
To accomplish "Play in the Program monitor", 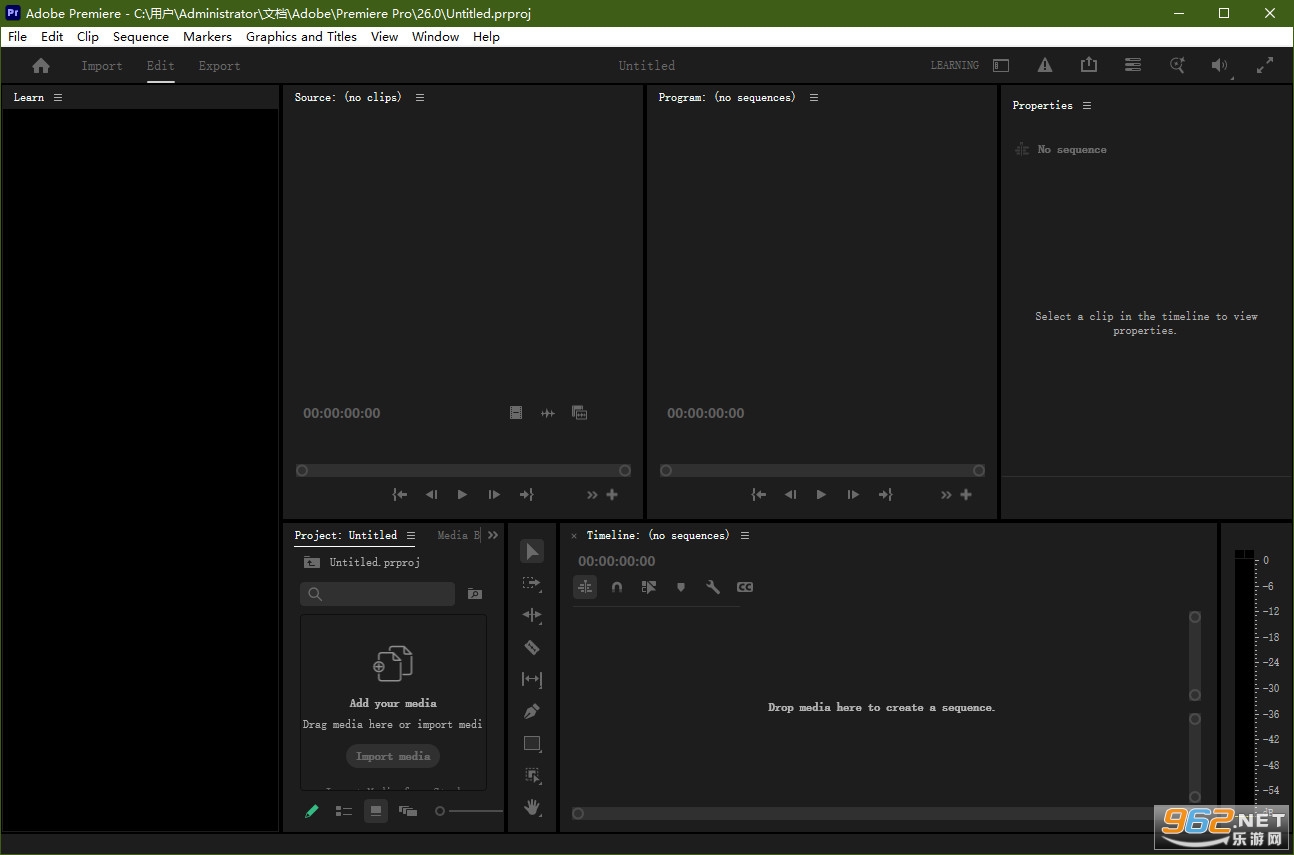I will tap(821, 495).
